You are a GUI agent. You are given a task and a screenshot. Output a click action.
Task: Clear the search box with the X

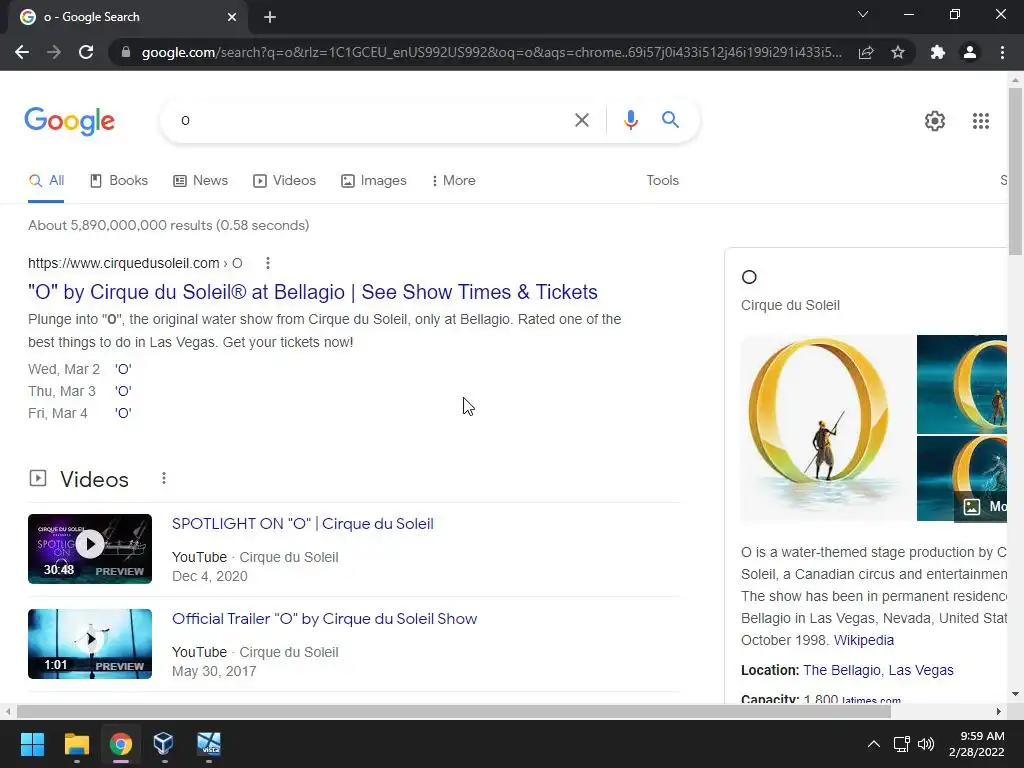(x=581, y=120)
